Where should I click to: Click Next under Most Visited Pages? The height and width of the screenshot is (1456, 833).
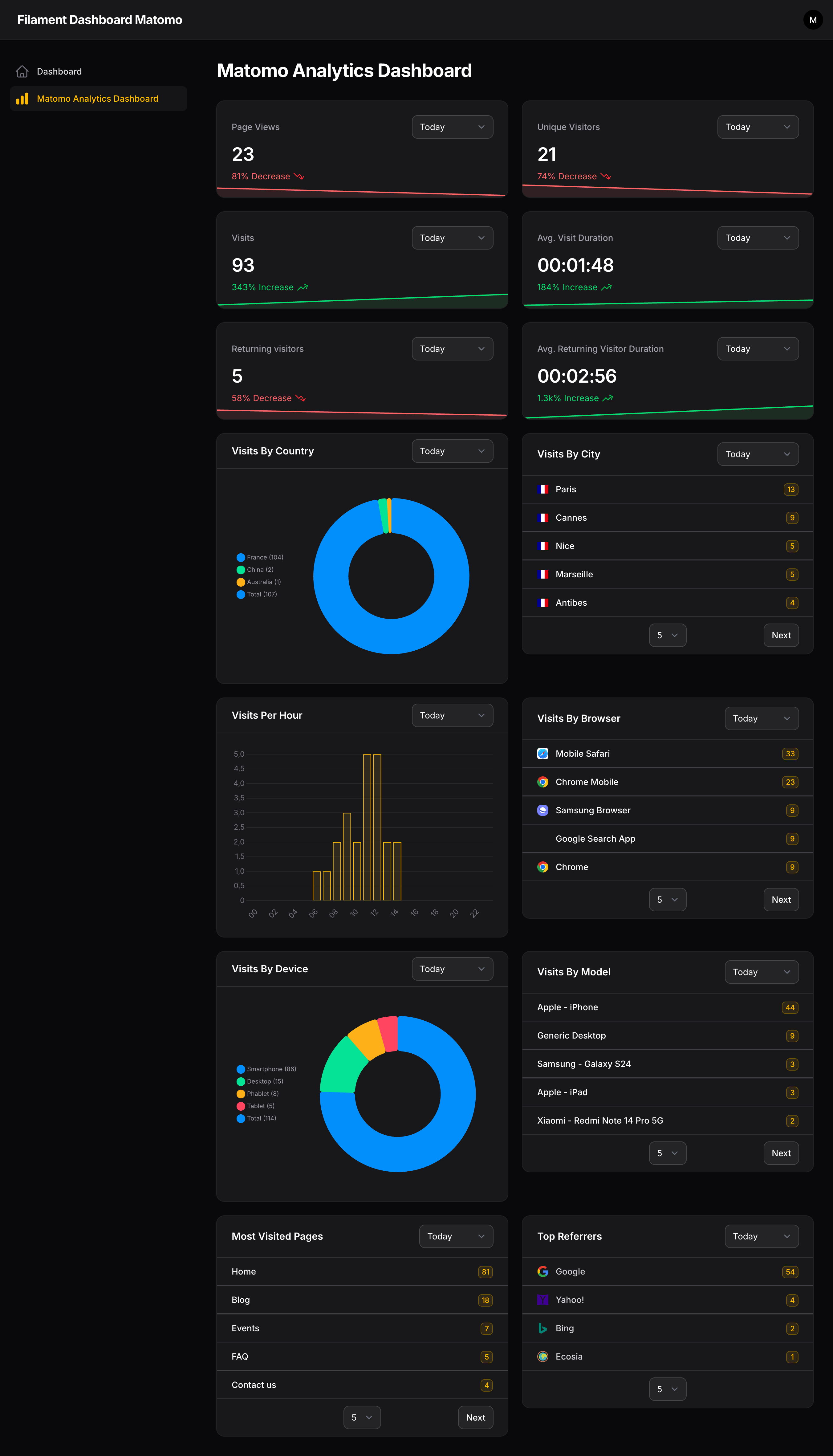(475, 1417)
